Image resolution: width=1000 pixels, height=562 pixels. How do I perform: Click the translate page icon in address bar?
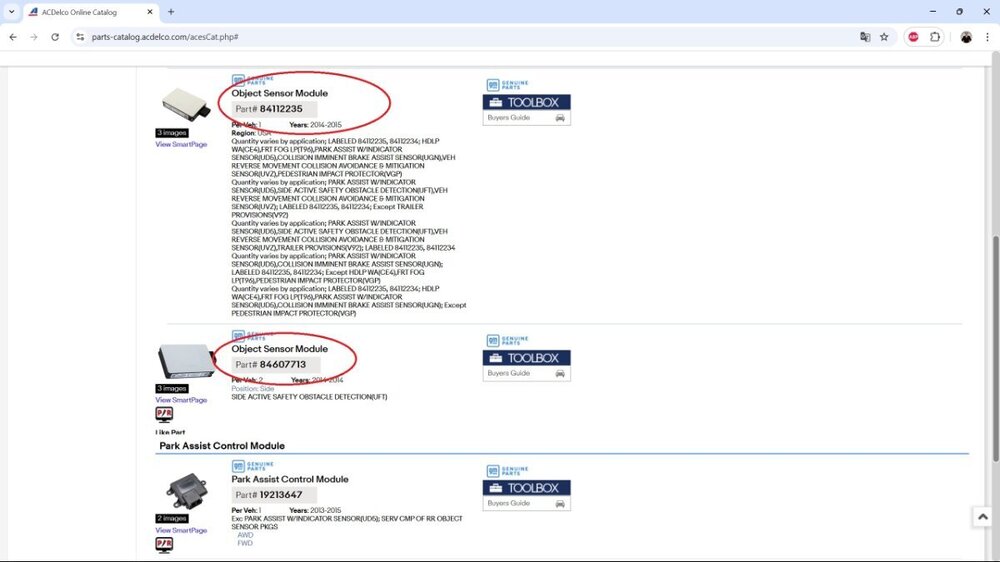pos(865,37)
